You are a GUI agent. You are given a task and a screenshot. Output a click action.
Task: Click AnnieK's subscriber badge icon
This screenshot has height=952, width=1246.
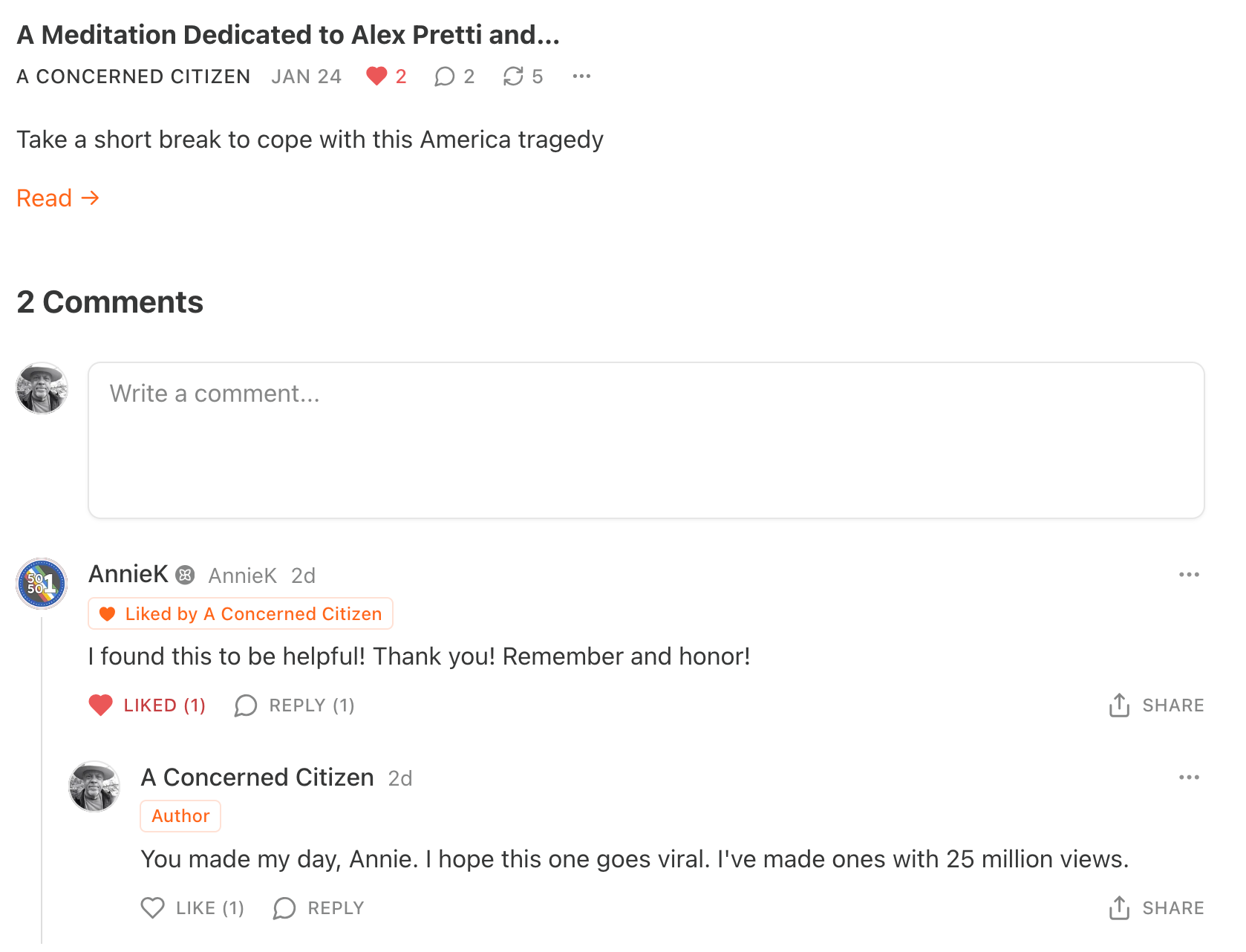186,575
